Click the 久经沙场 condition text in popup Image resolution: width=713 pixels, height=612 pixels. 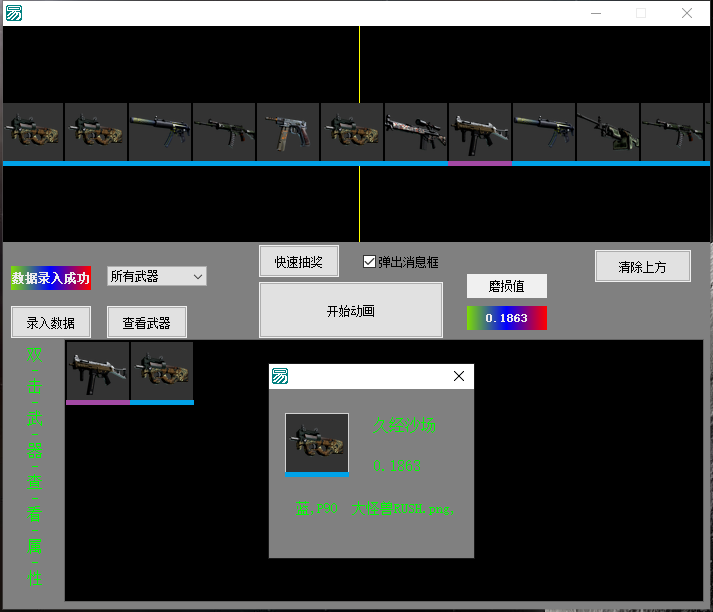point(404,425)
